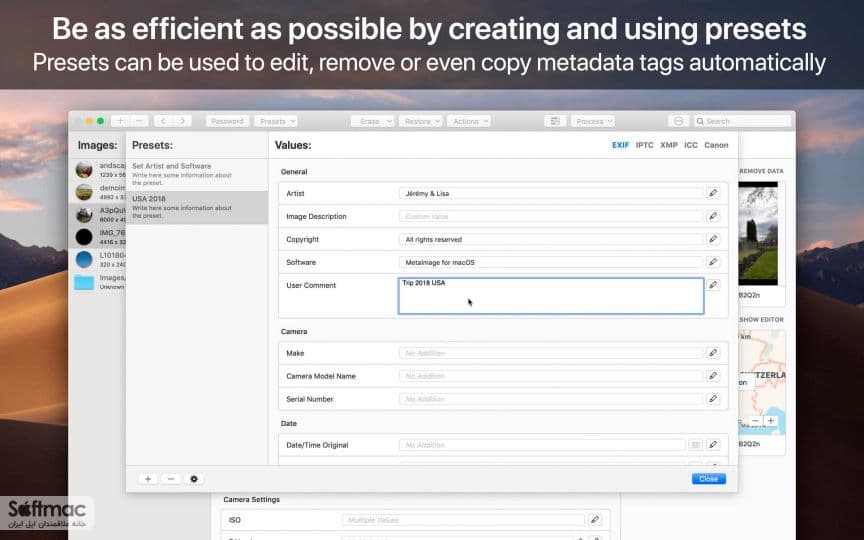The width and height of the screenshot is (864, 540).
Task: Click the pencil icon beside Camera Model Name
Action: (713, 376)
